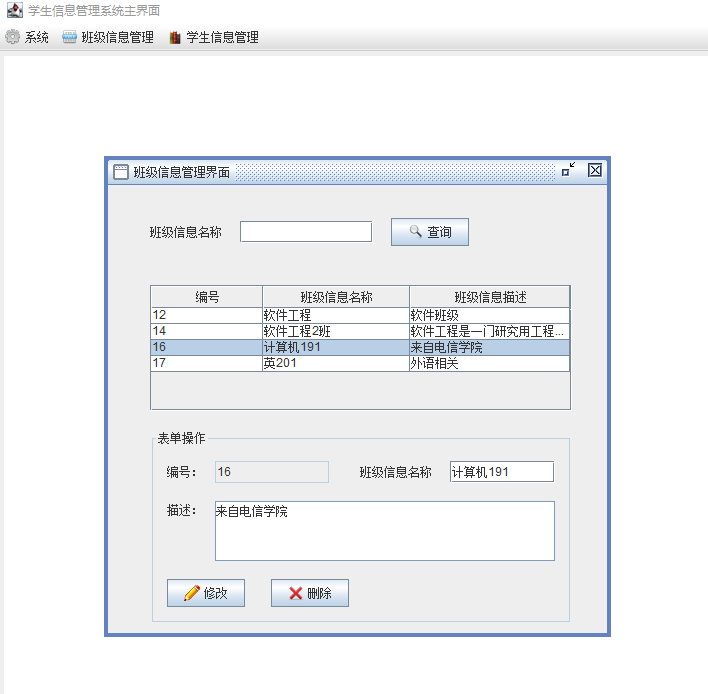708x694 pixels.
Task: Click the 编号 column header
Action: pyautogui.click(x=207, y=297)
